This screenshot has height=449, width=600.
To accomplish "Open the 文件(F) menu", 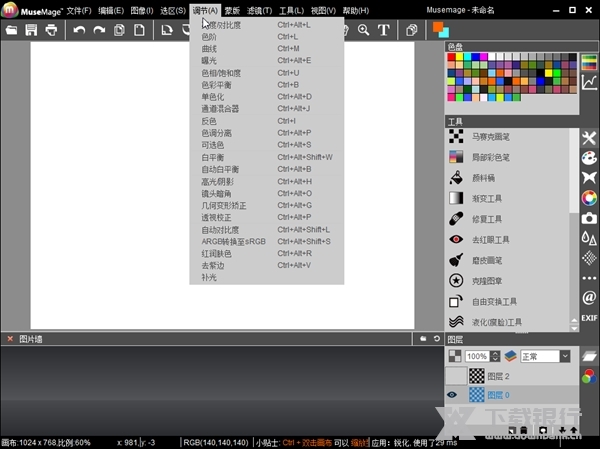I will point(79,11).
